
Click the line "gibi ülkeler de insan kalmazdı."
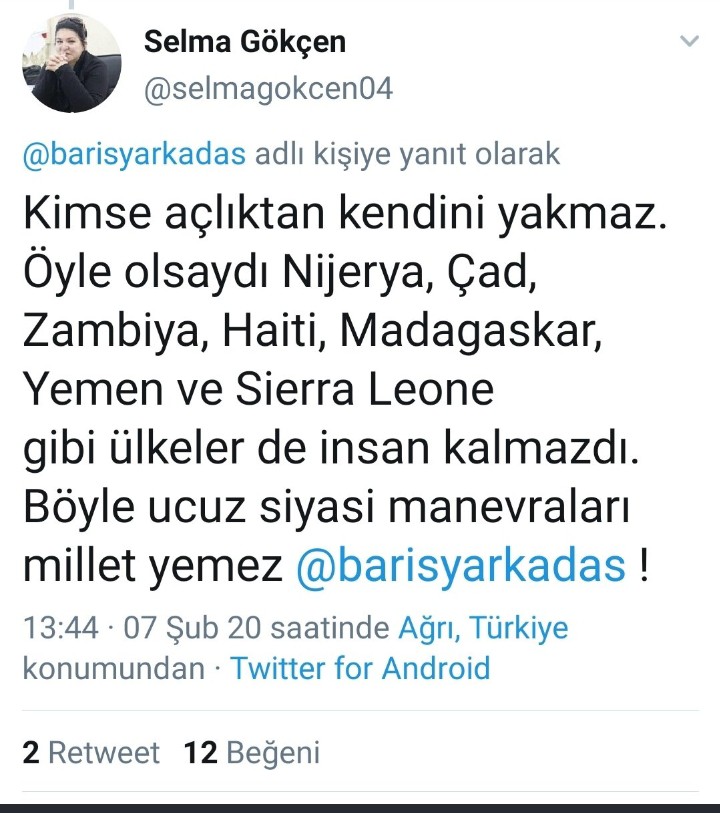pyautogui.click(x=329, y=450)
